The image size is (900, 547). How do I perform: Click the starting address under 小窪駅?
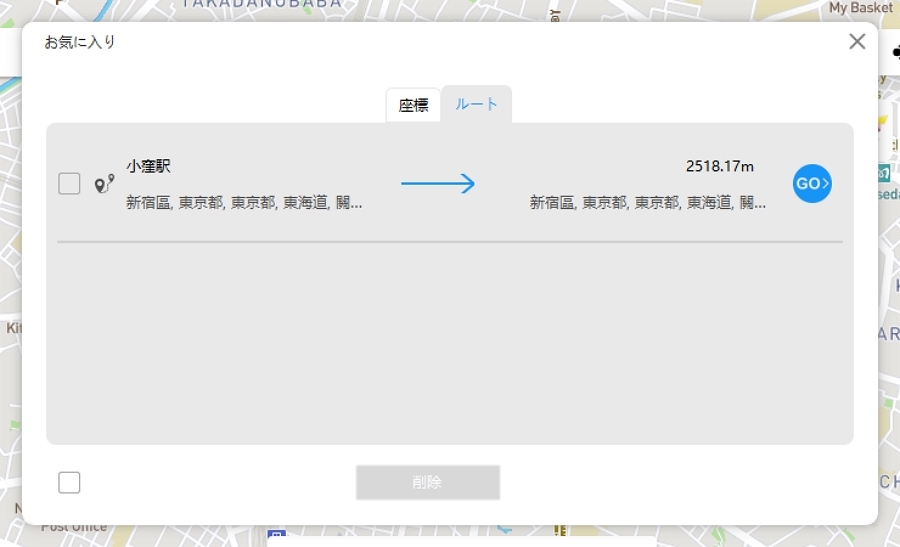click(x=244, y=203)
